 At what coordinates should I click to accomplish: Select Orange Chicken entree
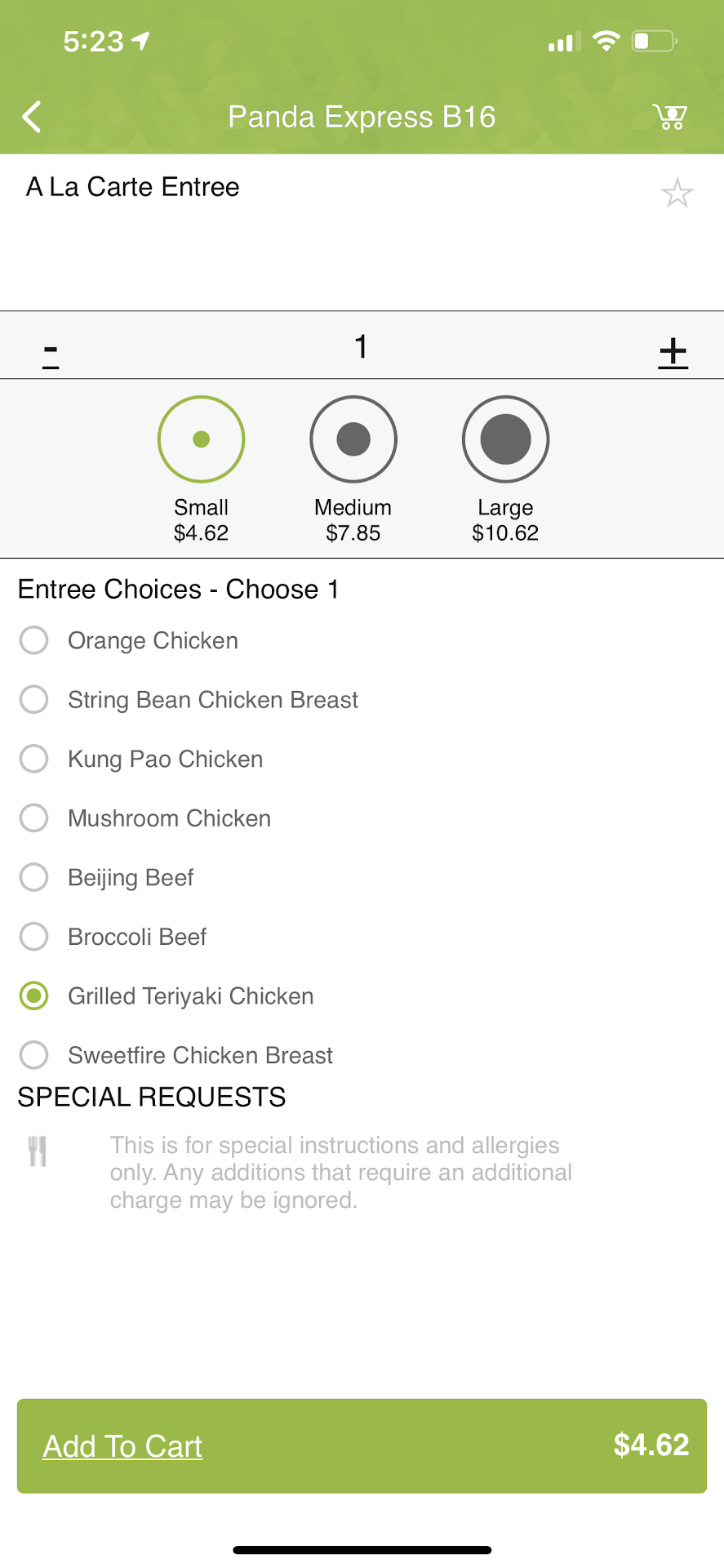tap(34, 640)
